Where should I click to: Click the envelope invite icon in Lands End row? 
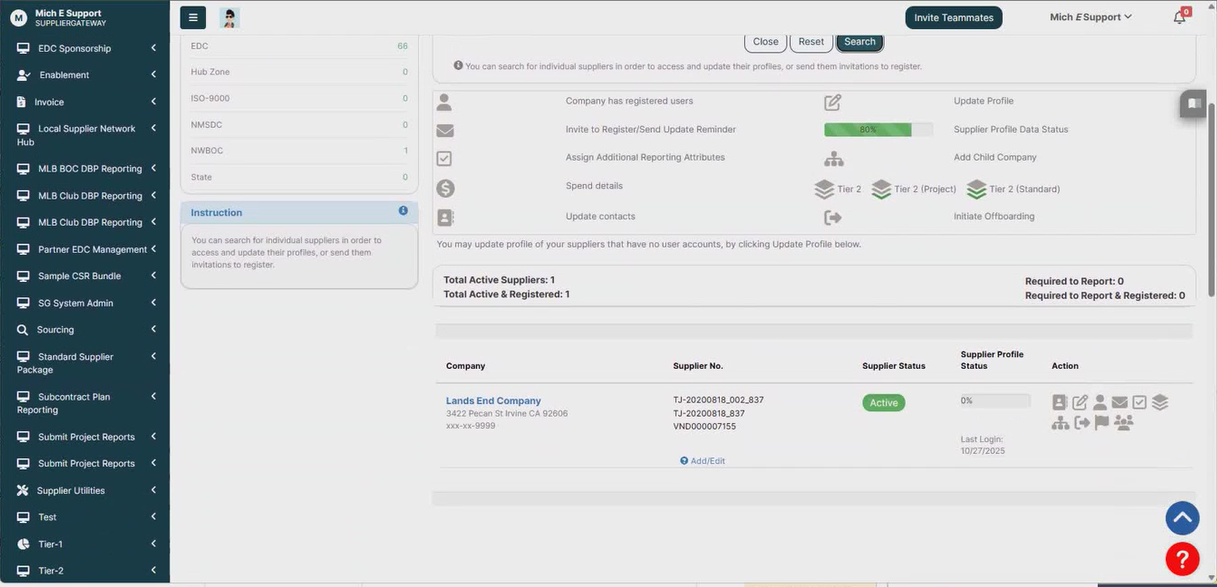(1120, 403)
